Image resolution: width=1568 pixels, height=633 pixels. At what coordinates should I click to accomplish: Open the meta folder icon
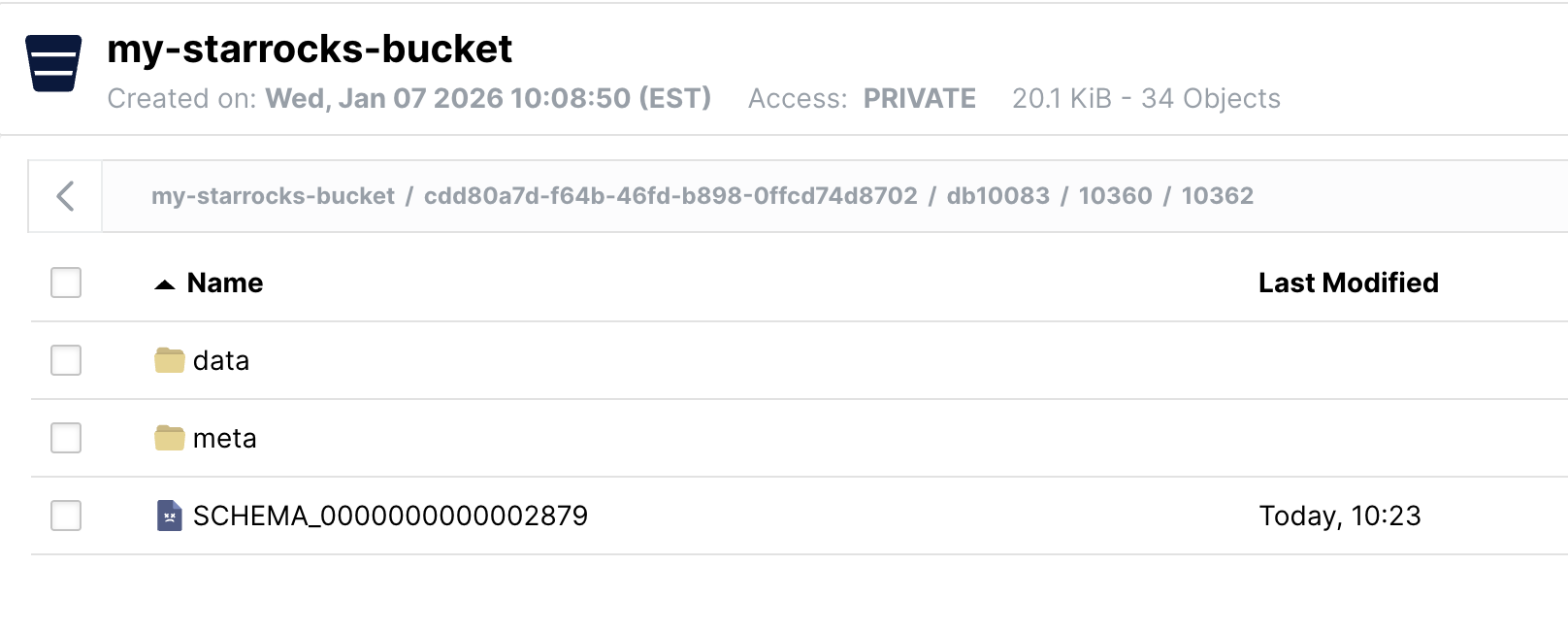pyautogui.click(x=169, y=437)
